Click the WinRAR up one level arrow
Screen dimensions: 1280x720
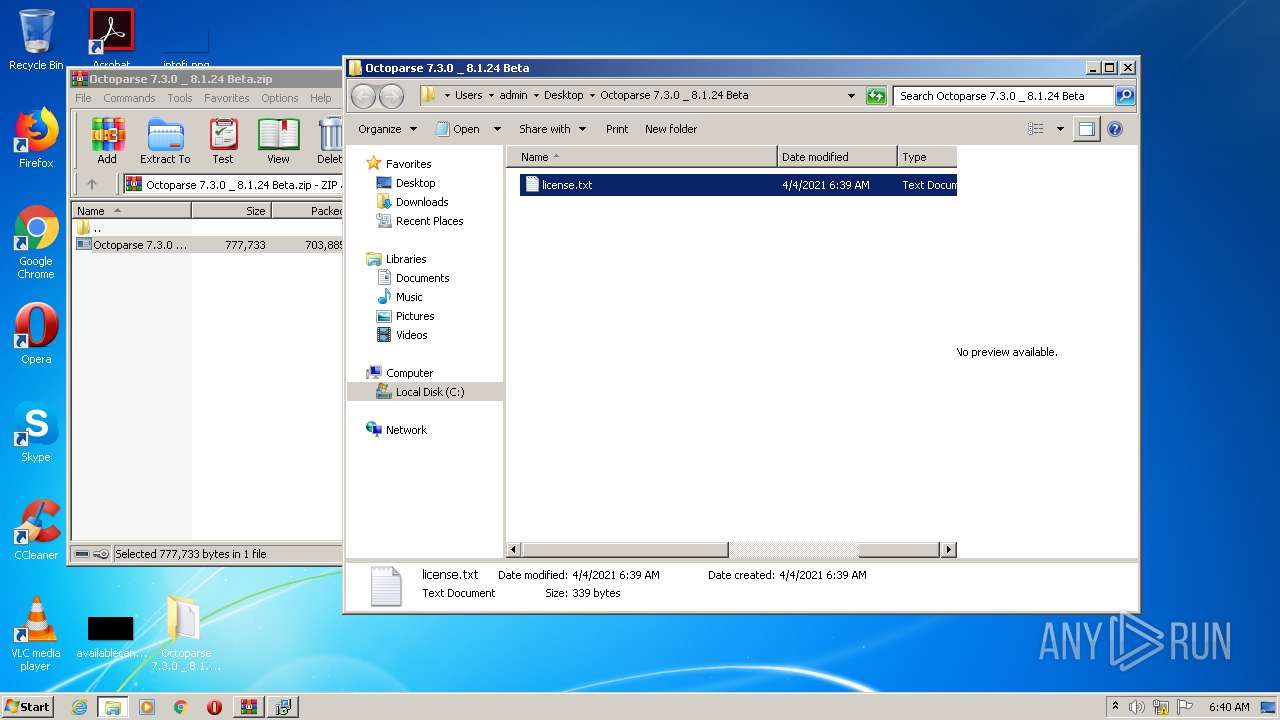click(92, 184)
